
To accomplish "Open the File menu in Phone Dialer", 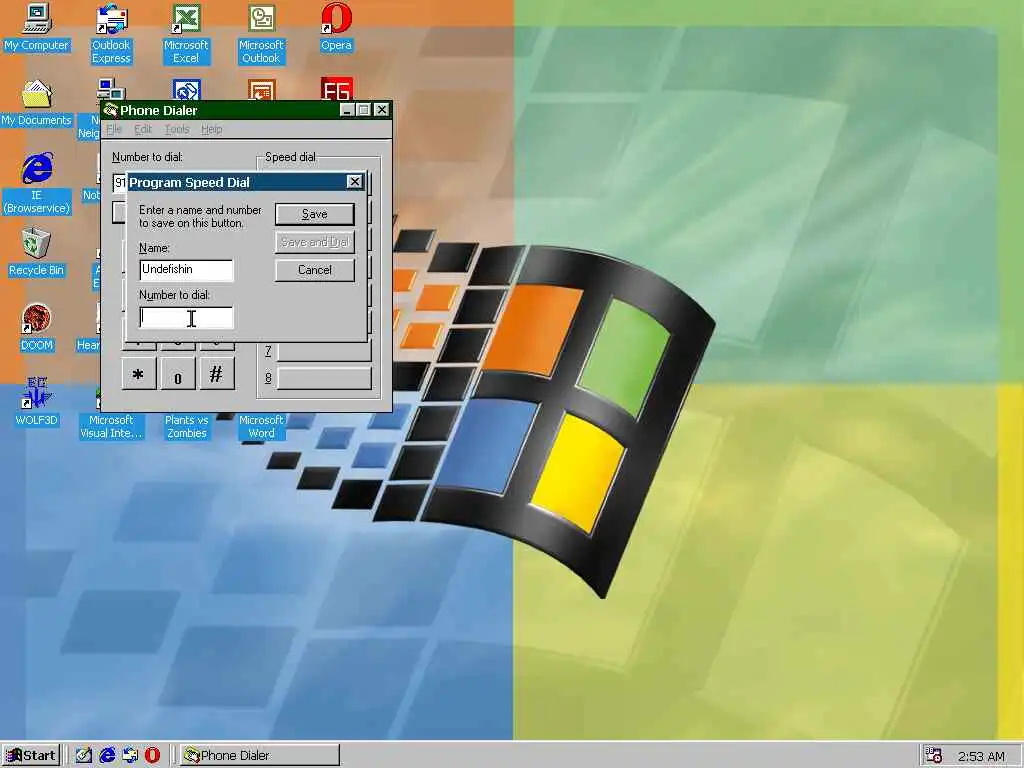I will click(x=114, y=129).
